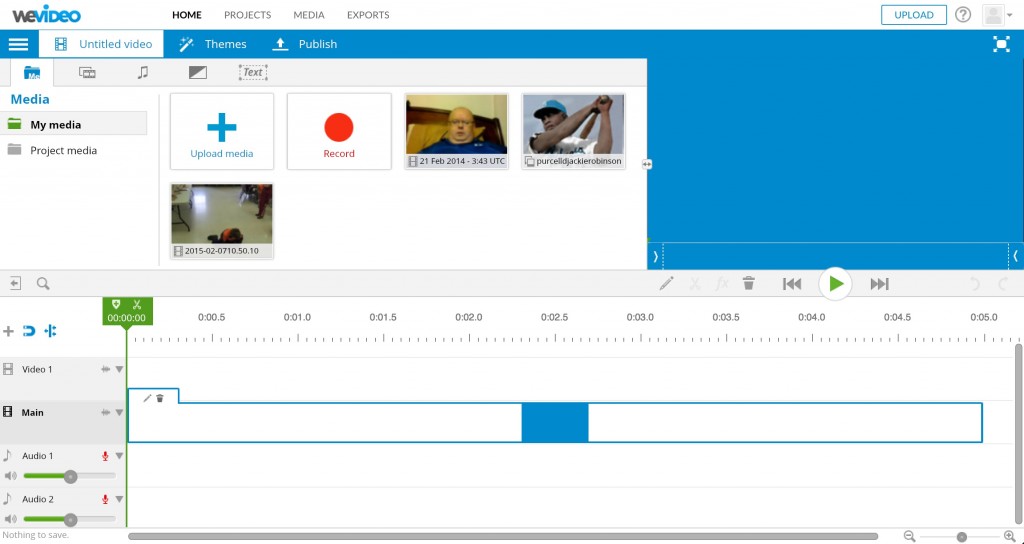Click the Untitled video title tab
Screen dimensions: 1024x544
(x=101, y=44)
